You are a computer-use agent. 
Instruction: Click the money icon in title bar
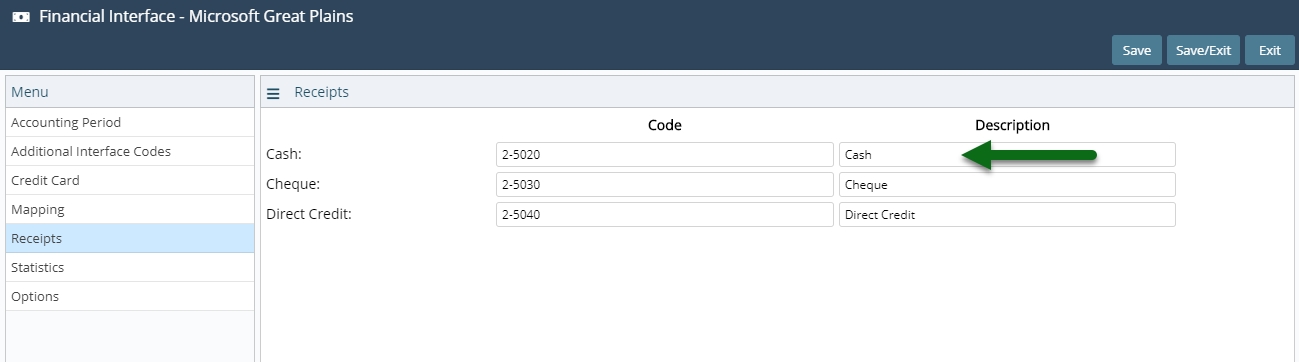[x=20, y=17]
